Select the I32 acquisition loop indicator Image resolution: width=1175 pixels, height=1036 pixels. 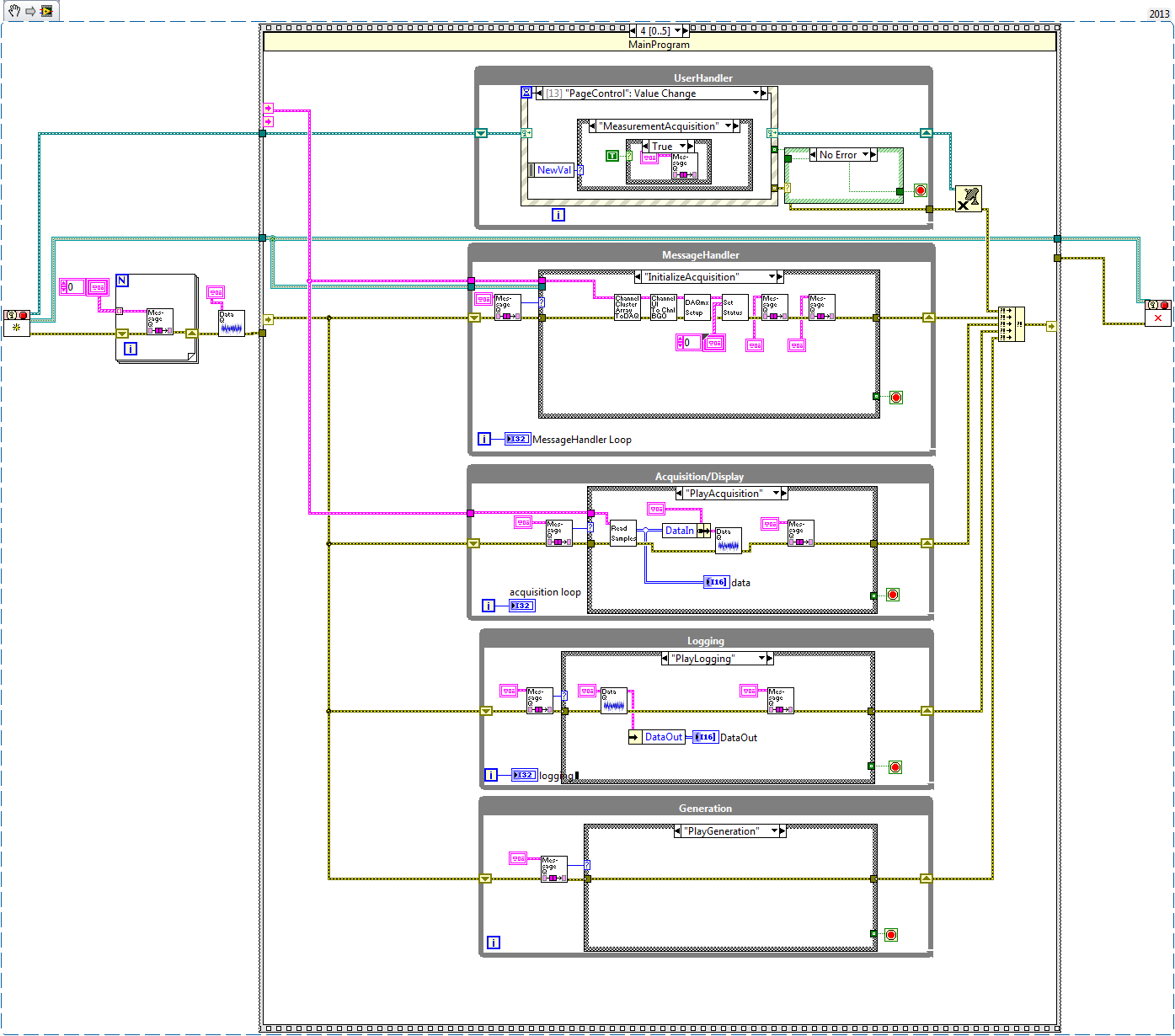click(521, 606)
